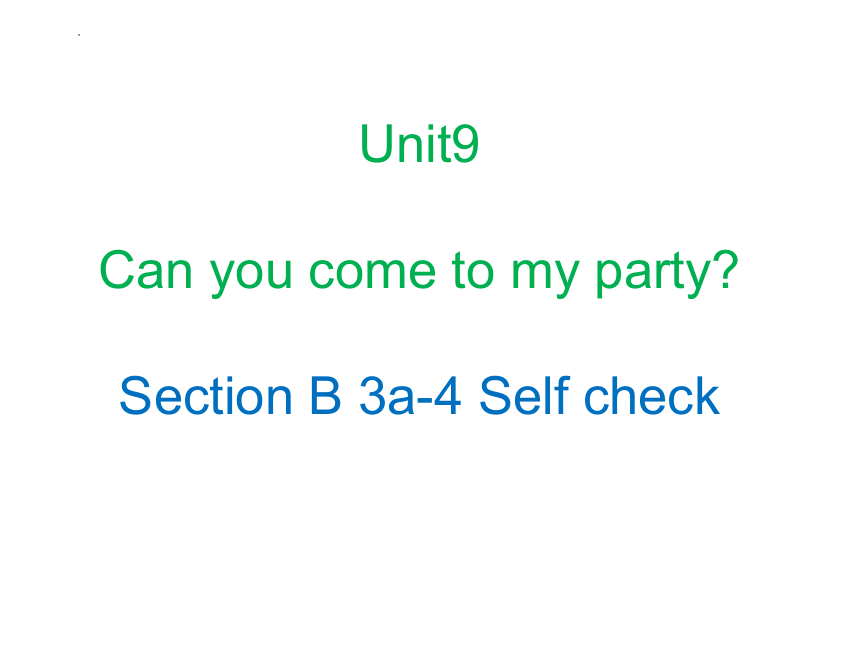Viewport: 860px width, 645px height.
Task: Click the small gray dot at top-left
Action: 79,35
